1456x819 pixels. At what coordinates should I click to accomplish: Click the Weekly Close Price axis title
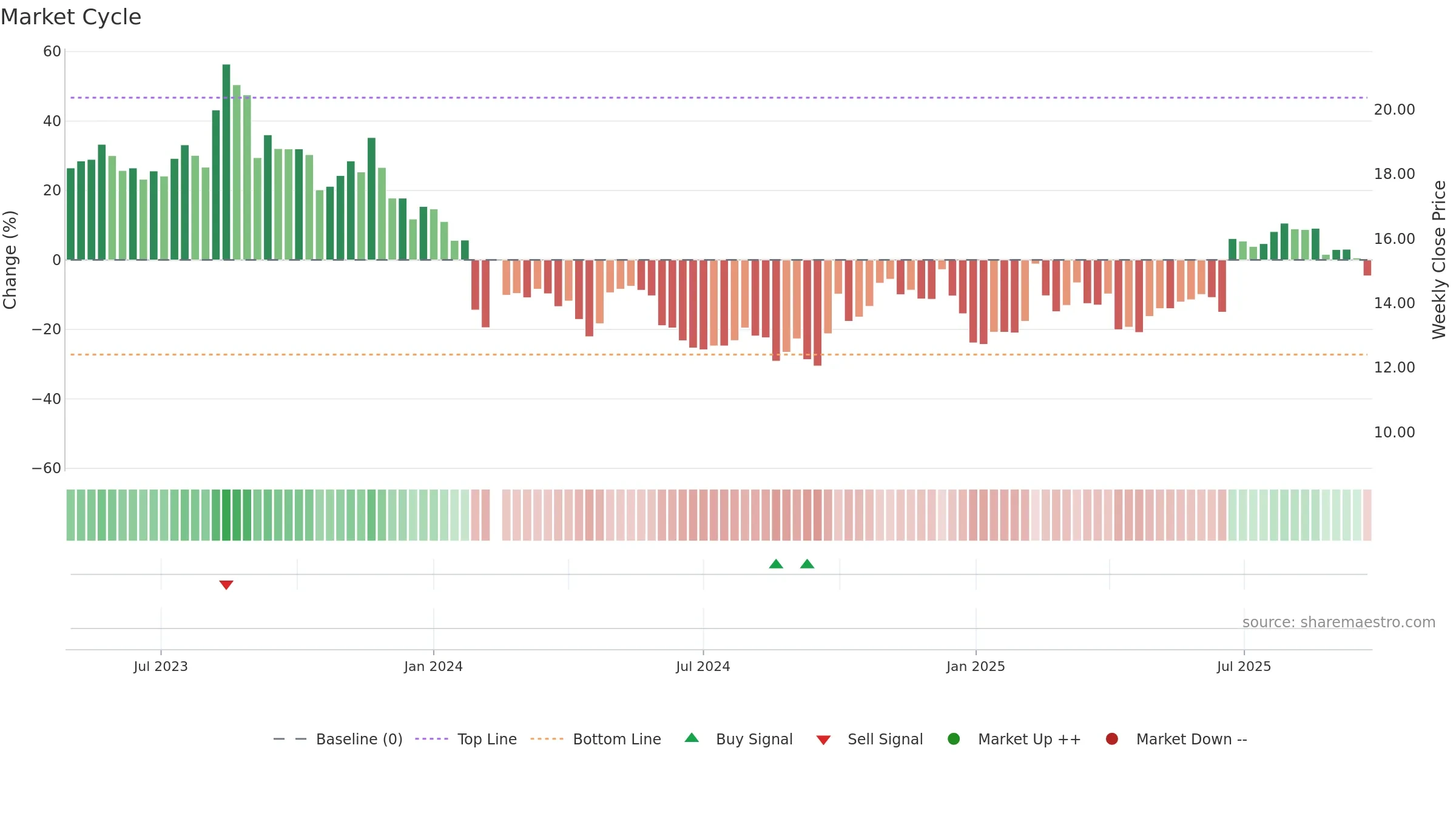[x=1439, y=260]
